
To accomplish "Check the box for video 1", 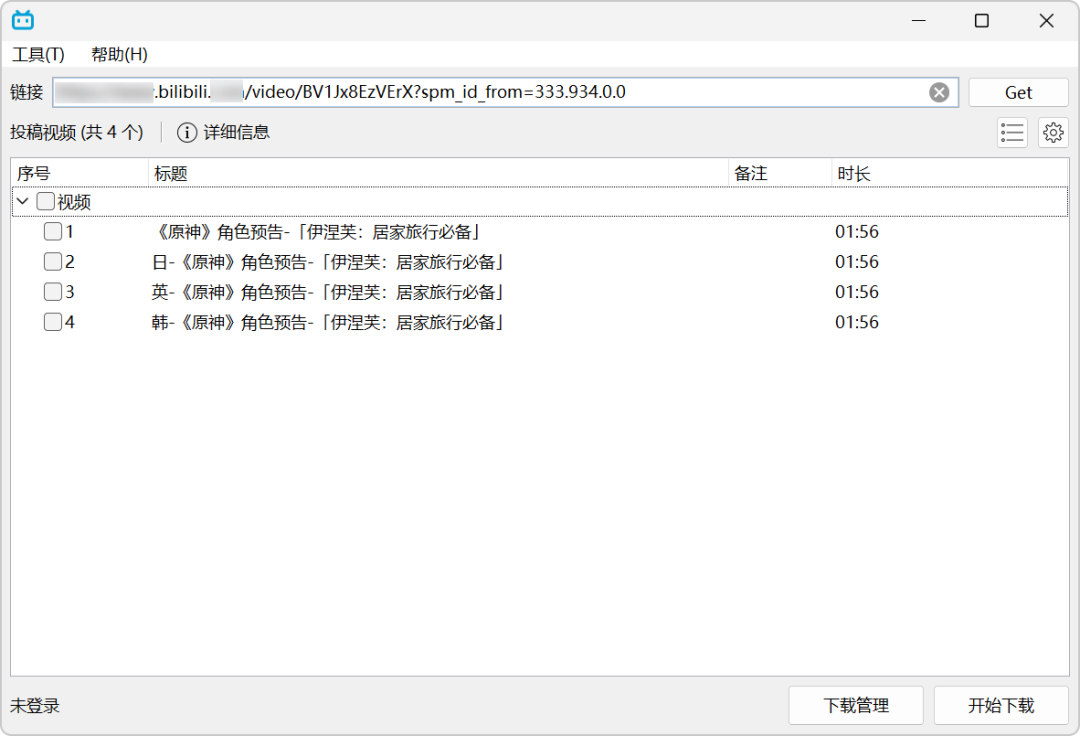I will pyautogui.click(x=53, y=231).
